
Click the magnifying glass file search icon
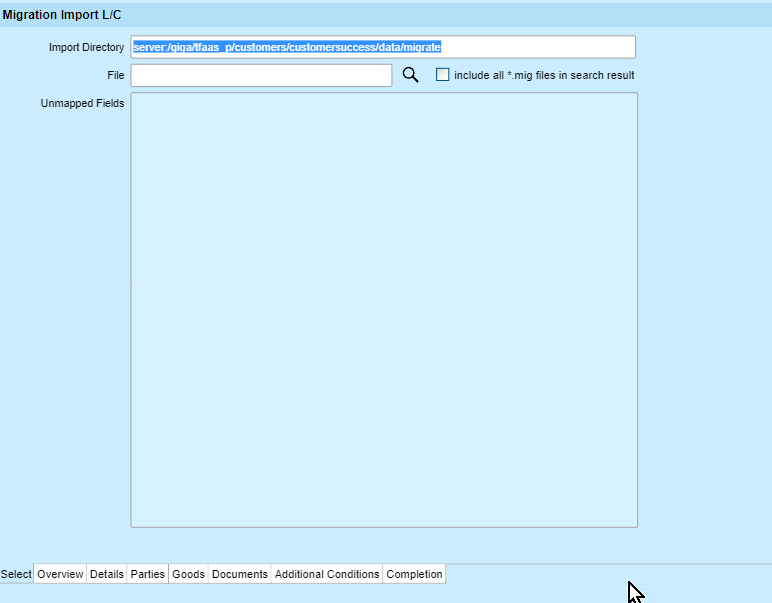coord(411,75)
